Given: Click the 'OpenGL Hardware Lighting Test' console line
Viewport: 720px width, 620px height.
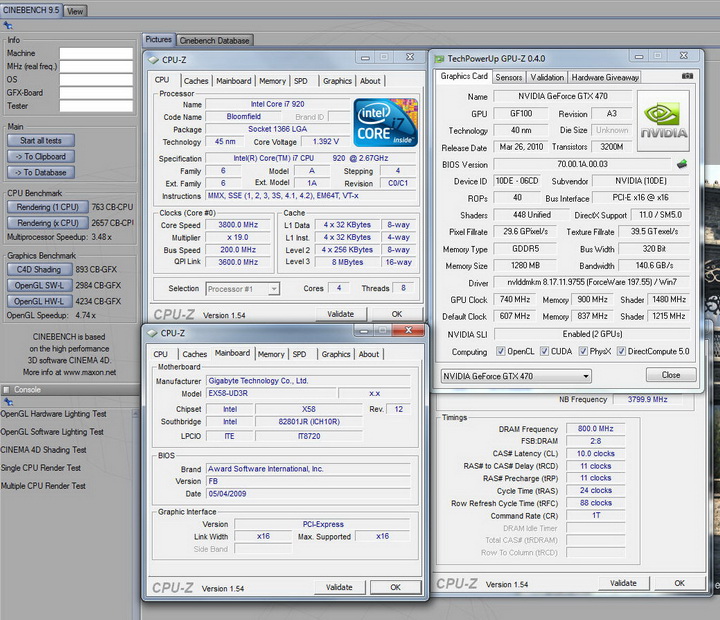Looking at the screenshot, I should pyautogui.click(x=53, y=414).
